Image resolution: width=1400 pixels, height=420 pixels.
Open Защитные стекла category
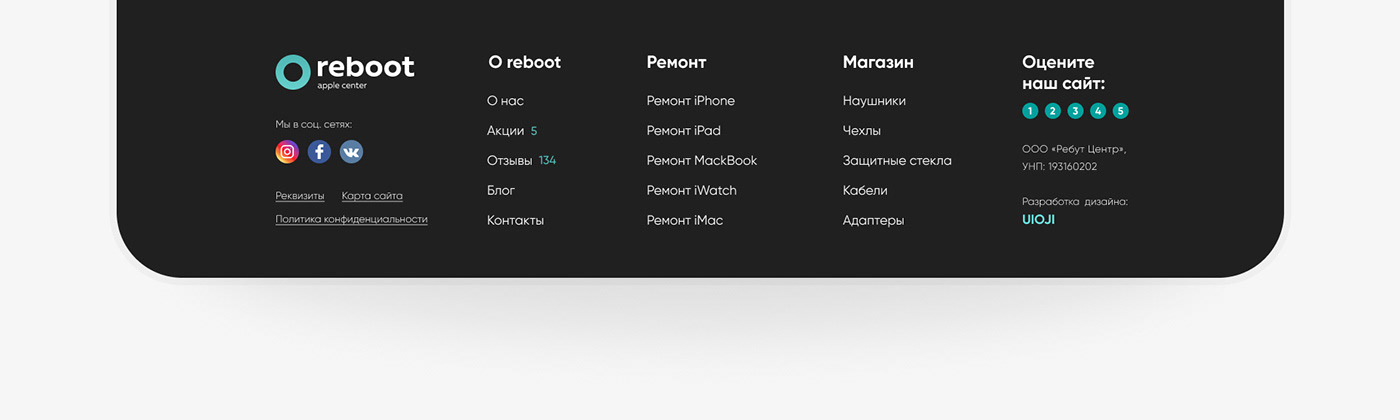897,161
